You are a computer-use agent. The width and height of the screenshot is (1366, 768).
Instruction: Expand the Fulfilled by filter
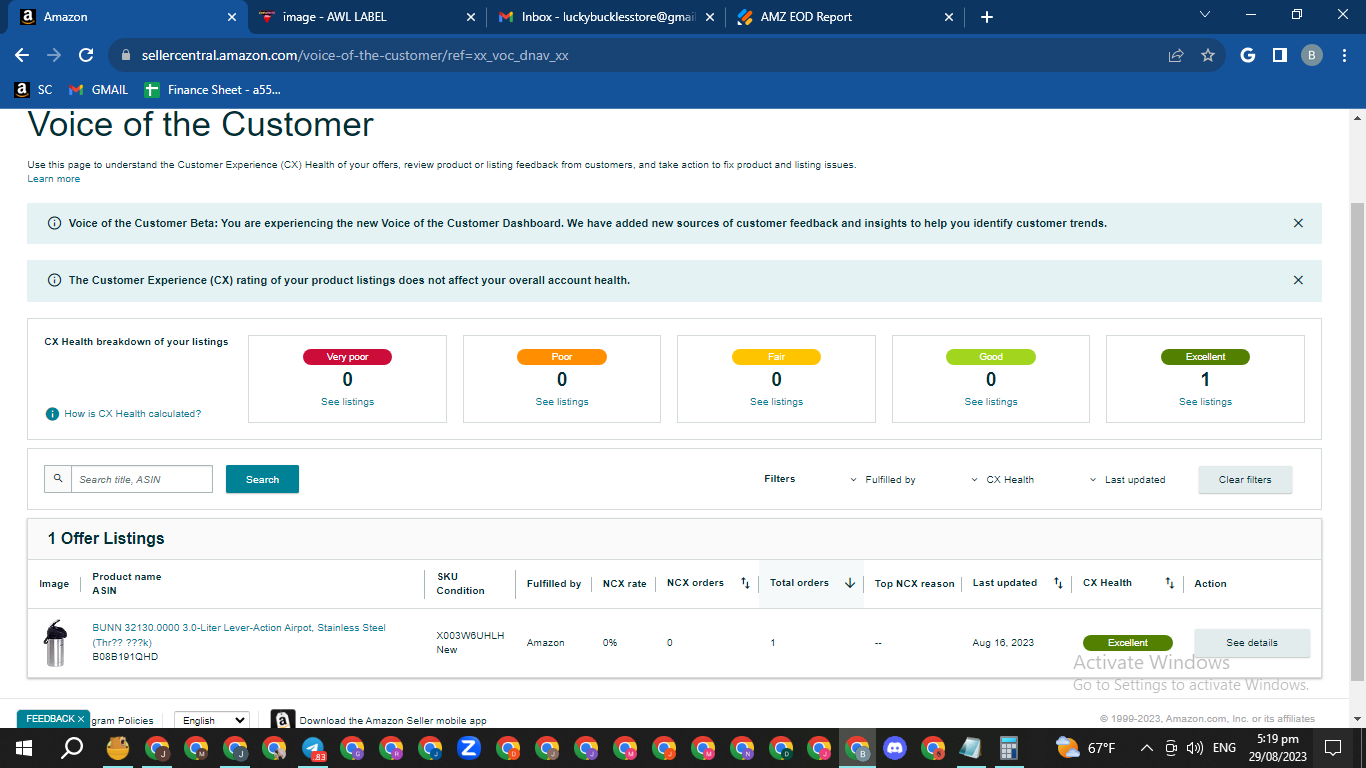882,480
